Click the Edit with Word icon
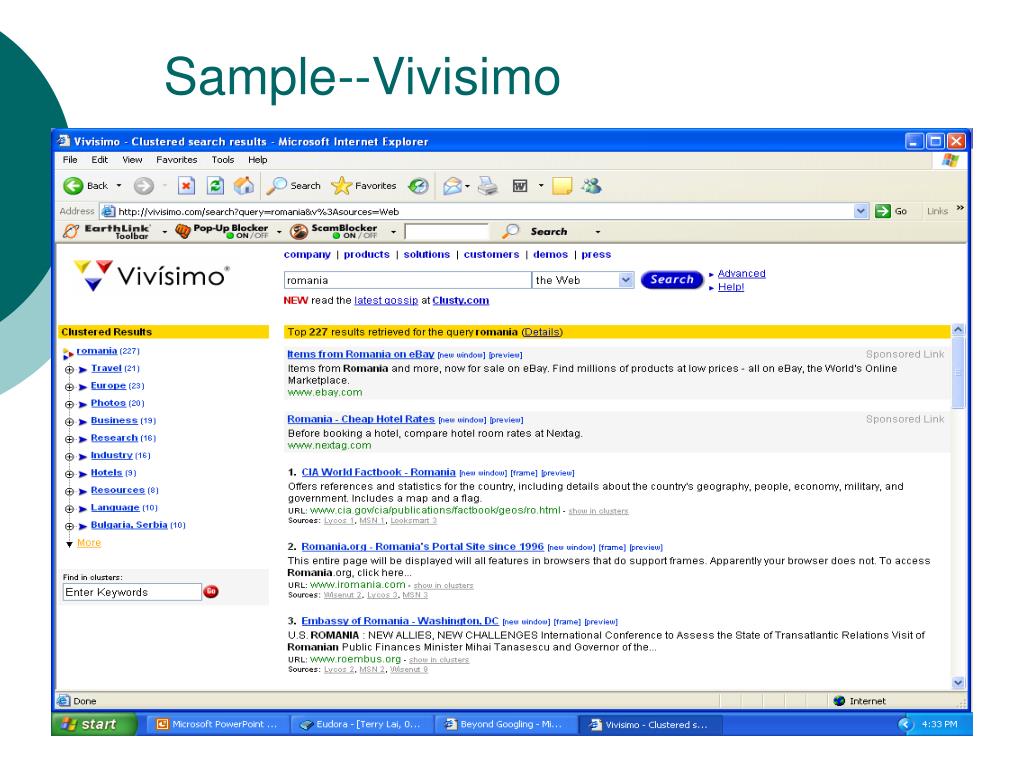The width and height of the screenshot is (1024, 768). (x=520, y=186)
